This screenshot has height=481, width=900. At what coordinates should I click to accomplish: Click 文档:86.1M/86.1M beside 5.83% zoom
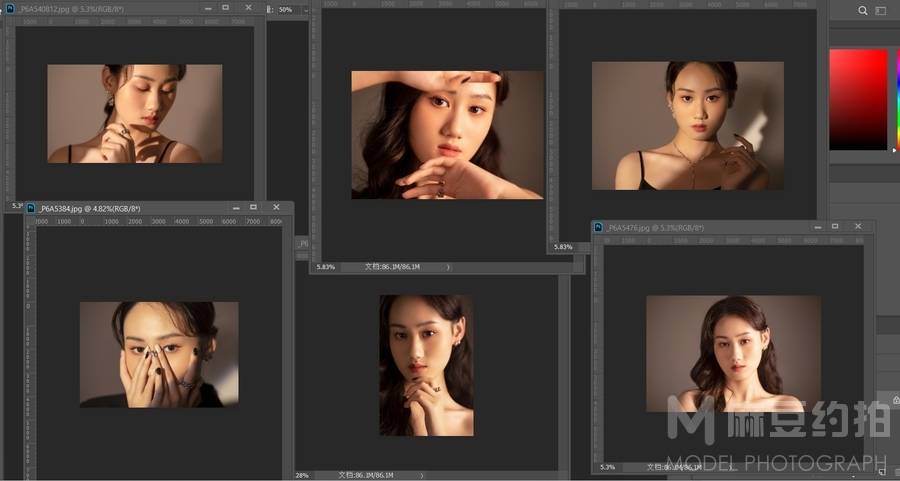[392, 267]
